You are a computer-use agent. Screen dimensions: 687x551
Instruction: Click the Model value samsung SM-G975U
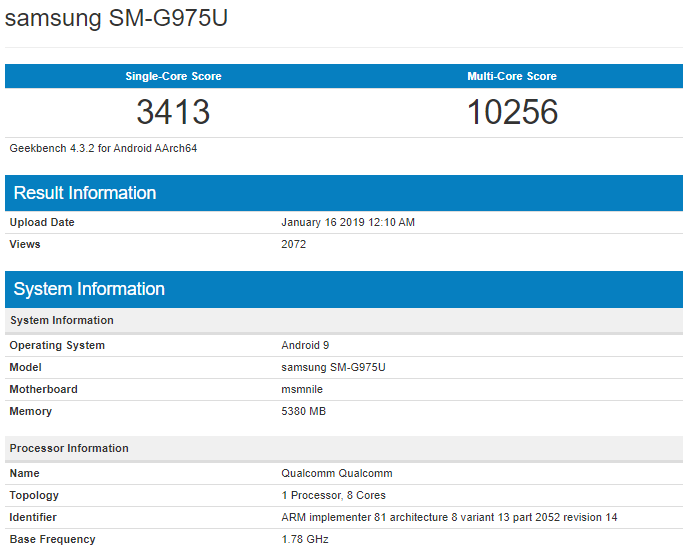(x=333, y=367)
